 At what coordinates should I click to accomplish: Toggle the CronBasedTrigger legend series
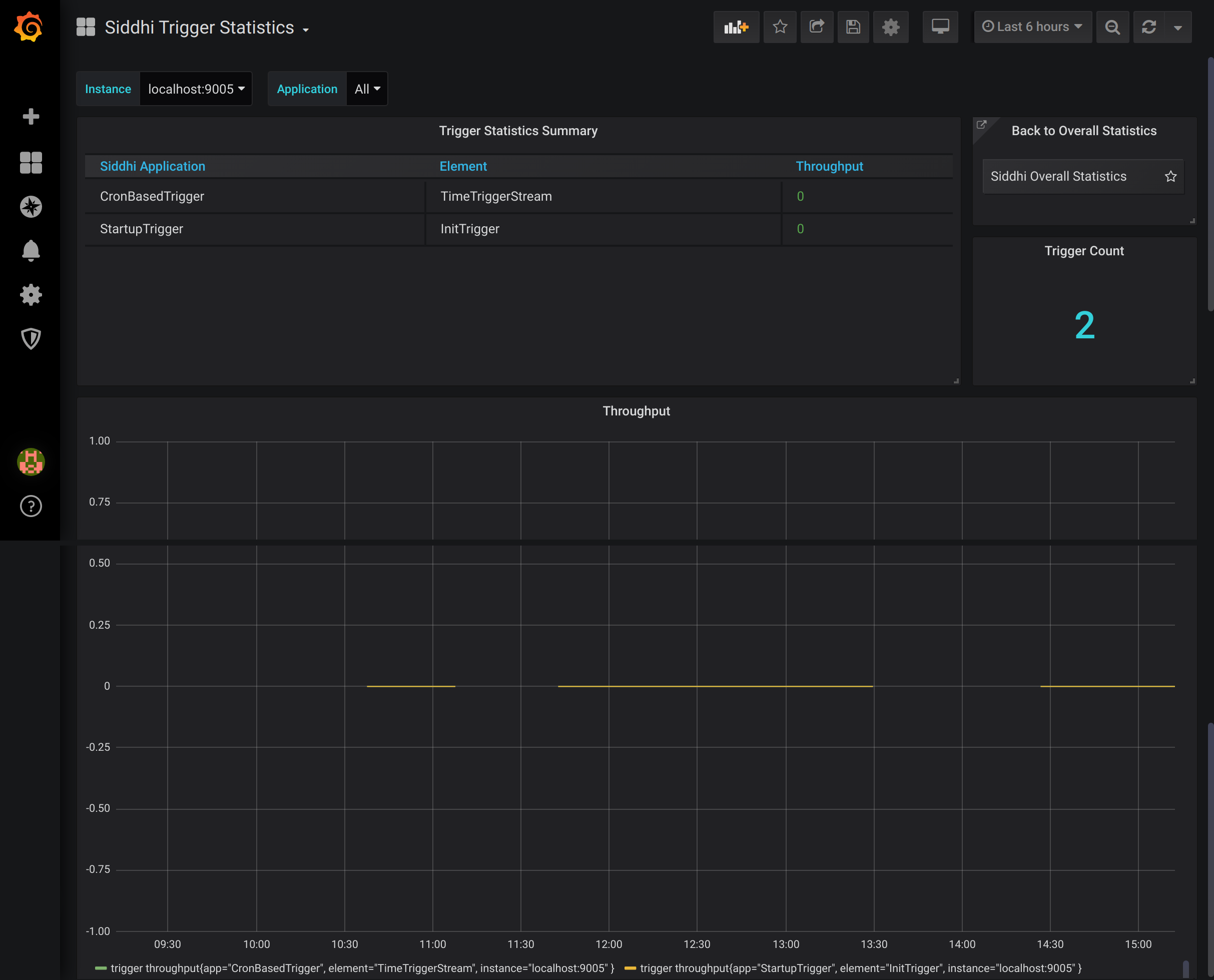[x=362, y=968]
